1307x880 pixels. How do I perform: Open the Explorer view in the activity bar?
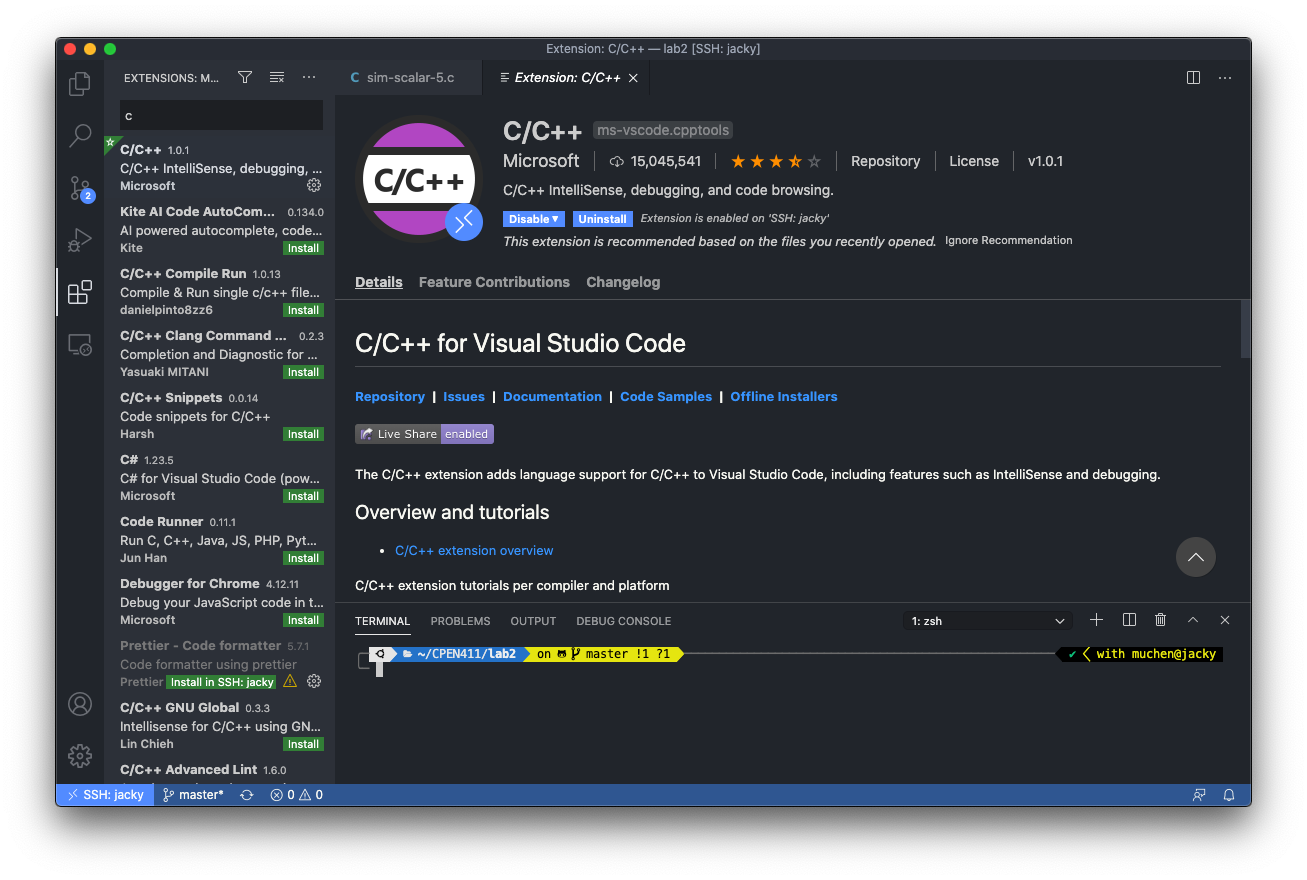point(79,84)
